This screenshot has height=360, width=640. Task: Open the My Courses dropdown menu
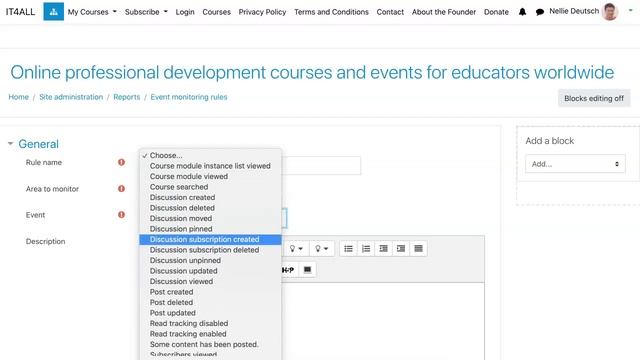click(x=92, y=12)
